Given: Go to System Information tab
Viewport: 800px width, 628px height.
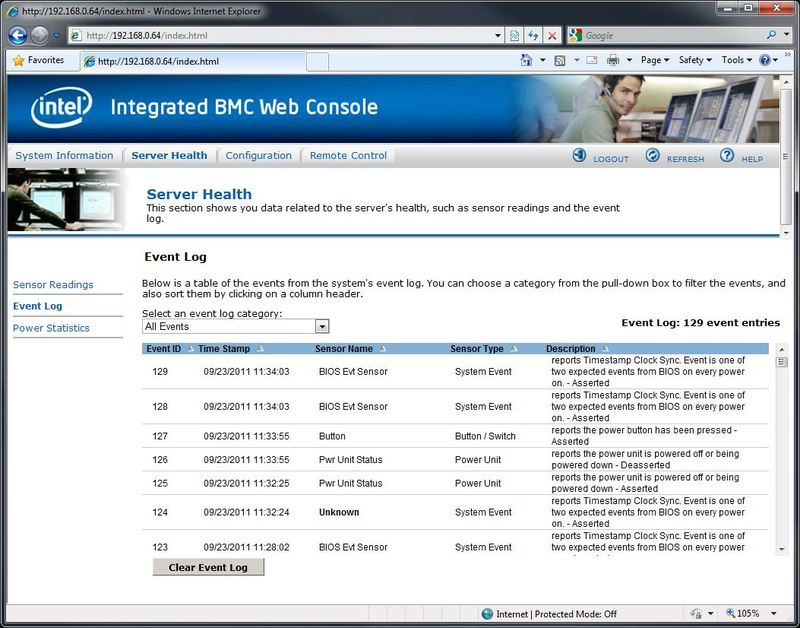Looking at the screenshot, I should 64,156.
